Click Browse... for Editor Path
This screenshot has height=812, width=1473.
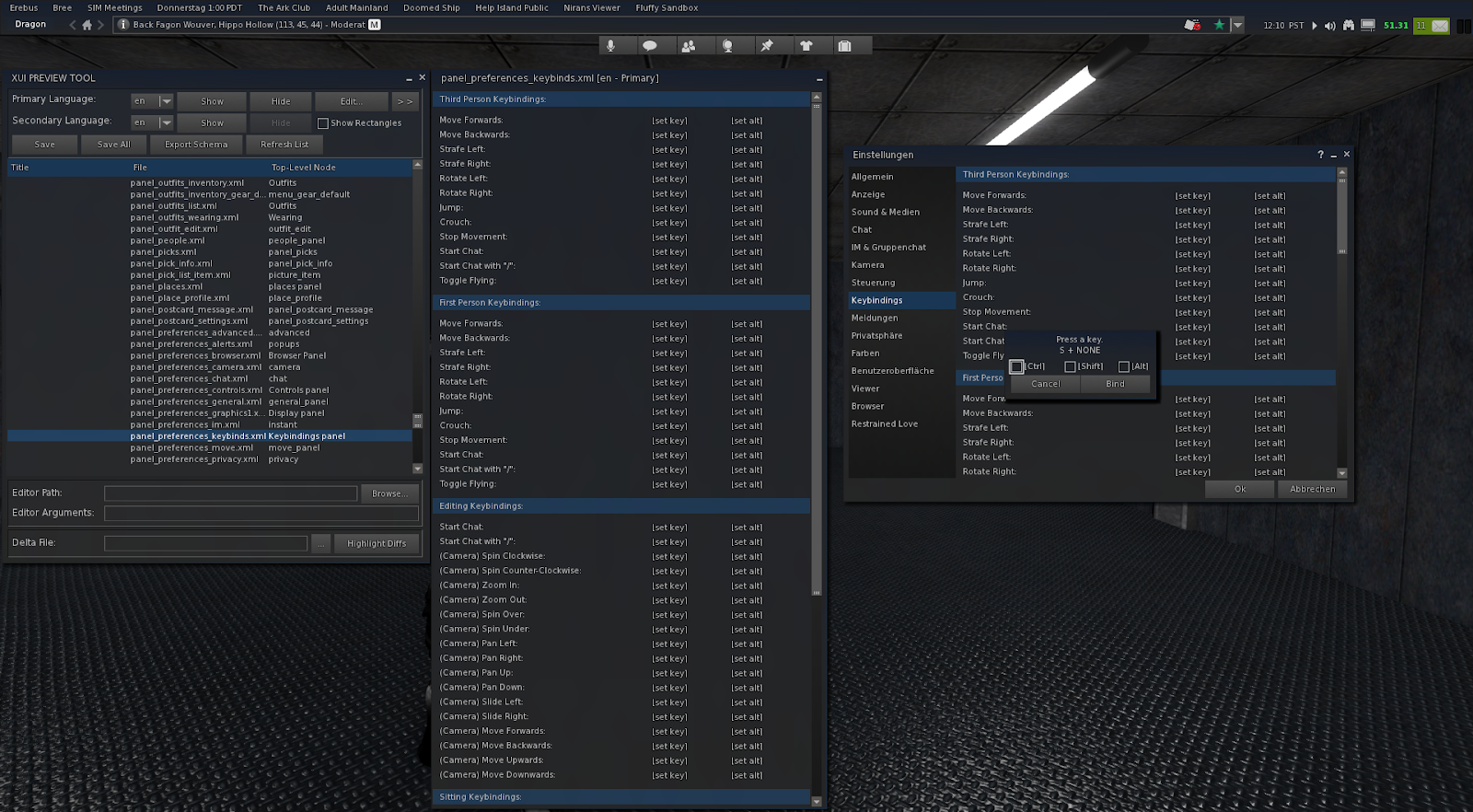tap(389, 493)
